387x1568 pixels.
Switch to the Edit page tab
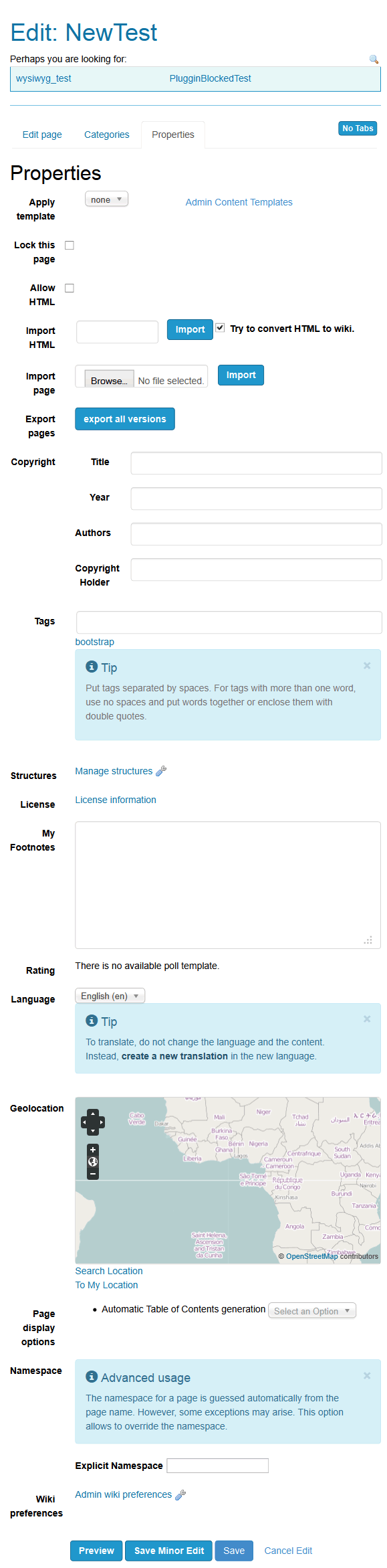(42, 135)
